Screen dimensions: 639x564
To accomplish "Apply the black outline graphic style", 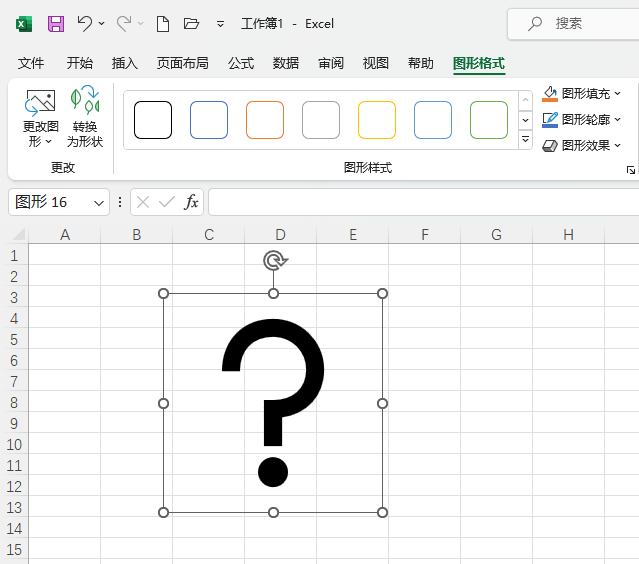I will coord(153,120).
